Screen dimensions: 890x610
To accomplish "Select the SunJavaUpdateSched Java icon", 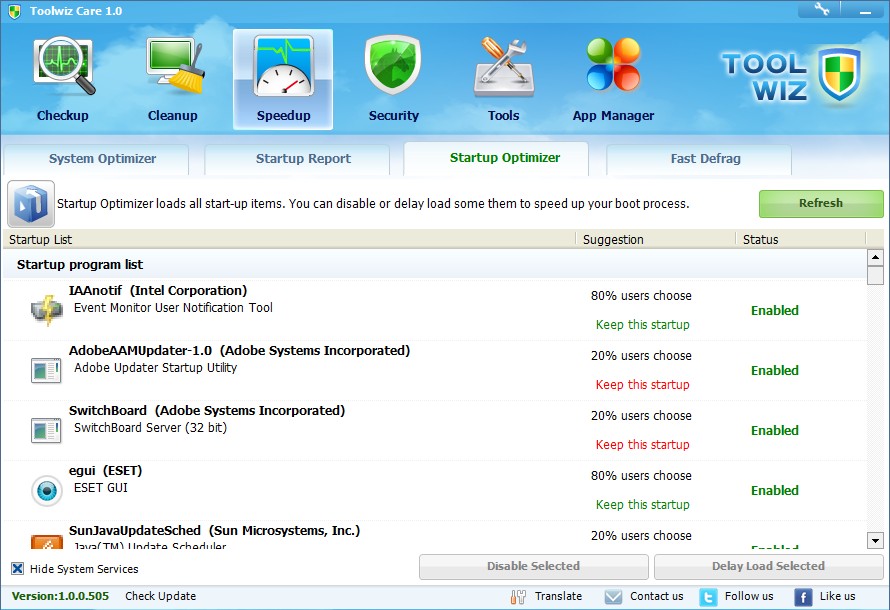I will pos(47,542).
